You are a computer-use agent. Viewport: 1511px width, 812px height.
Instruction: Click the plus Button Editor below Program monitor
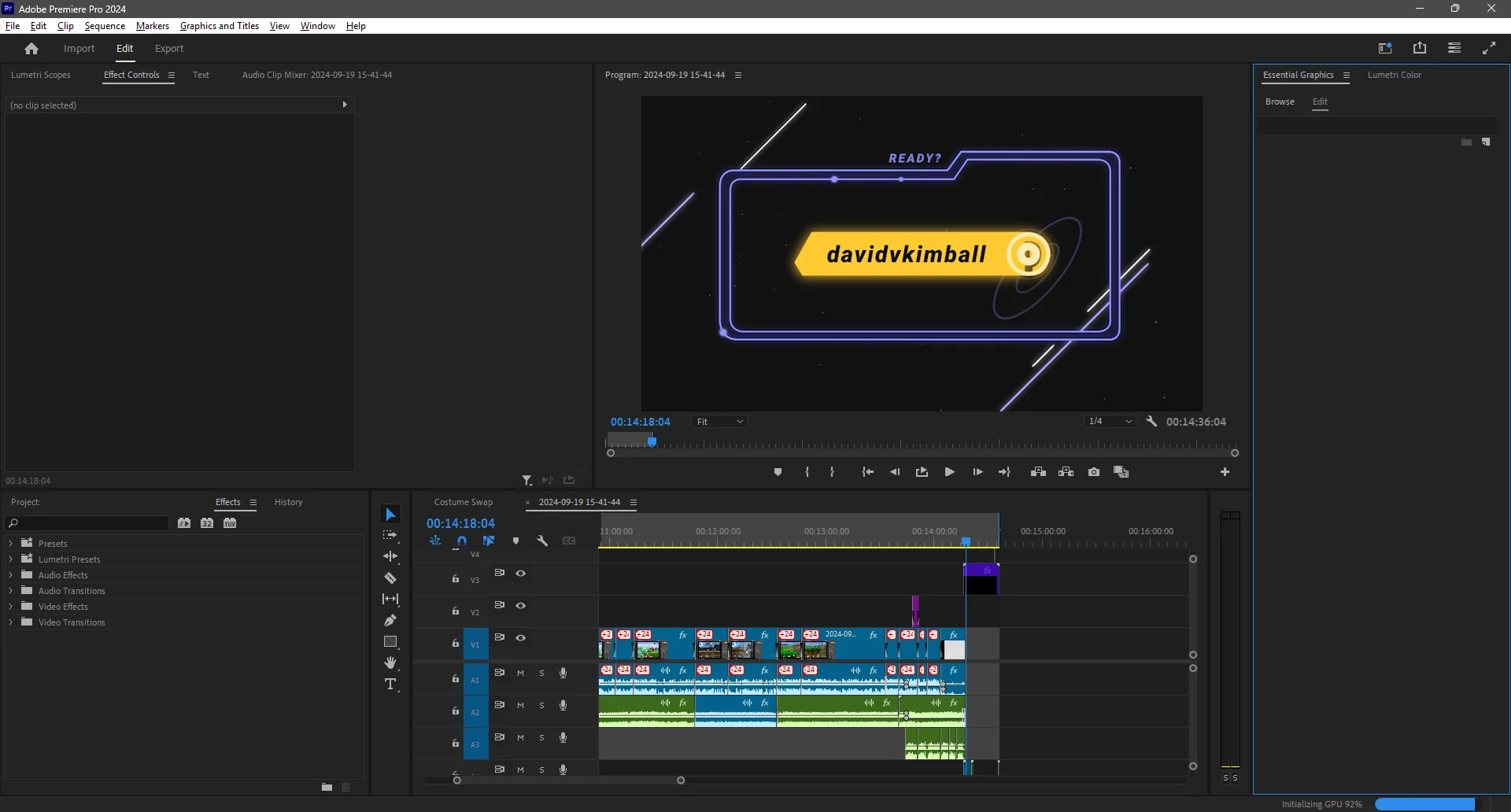pyautogui.click(x=1225, y=471)
